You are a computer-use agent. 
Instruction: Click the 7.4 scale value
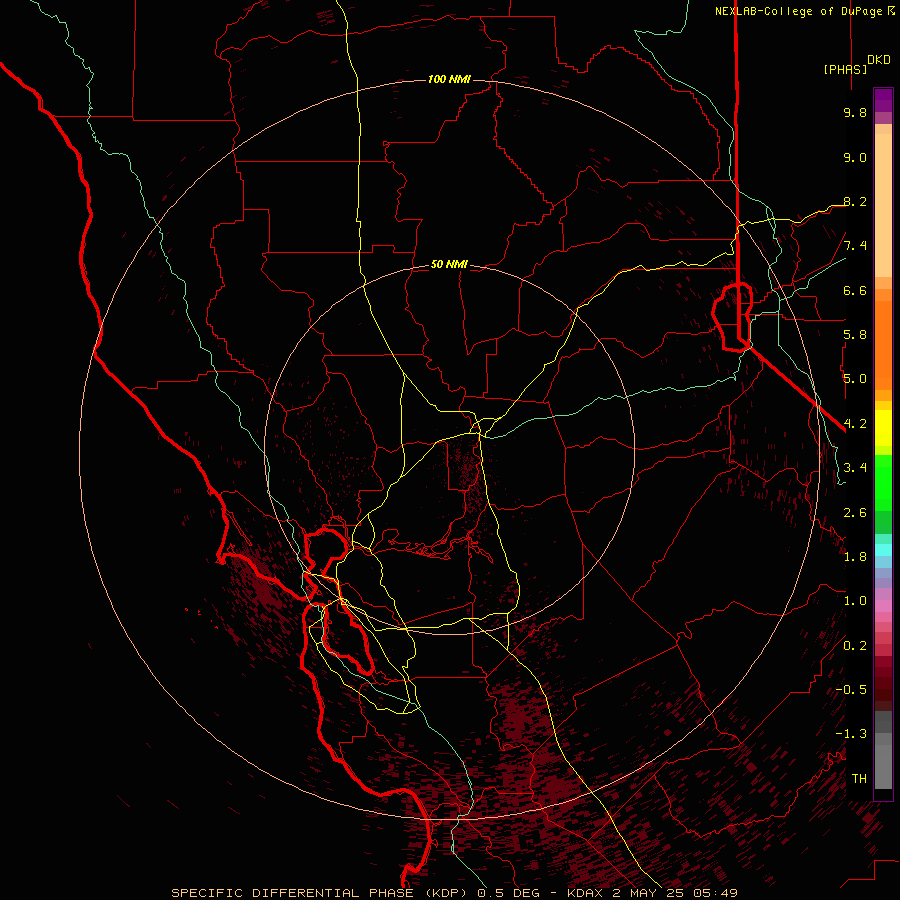pyautogui.click(x=855, y=246)
